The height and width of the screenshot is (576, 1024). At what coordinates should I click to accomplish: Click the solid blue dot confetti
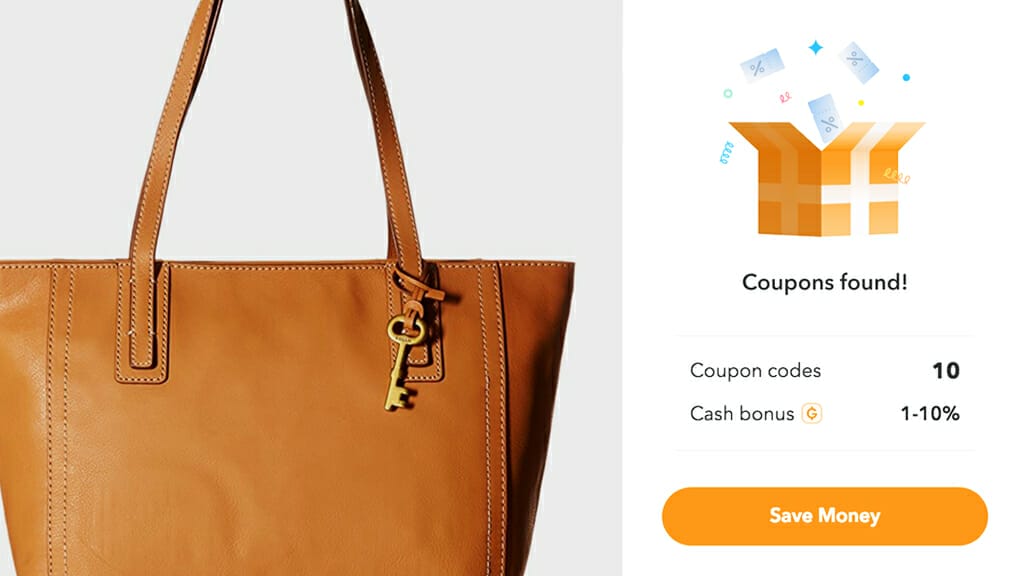point(906,78)
